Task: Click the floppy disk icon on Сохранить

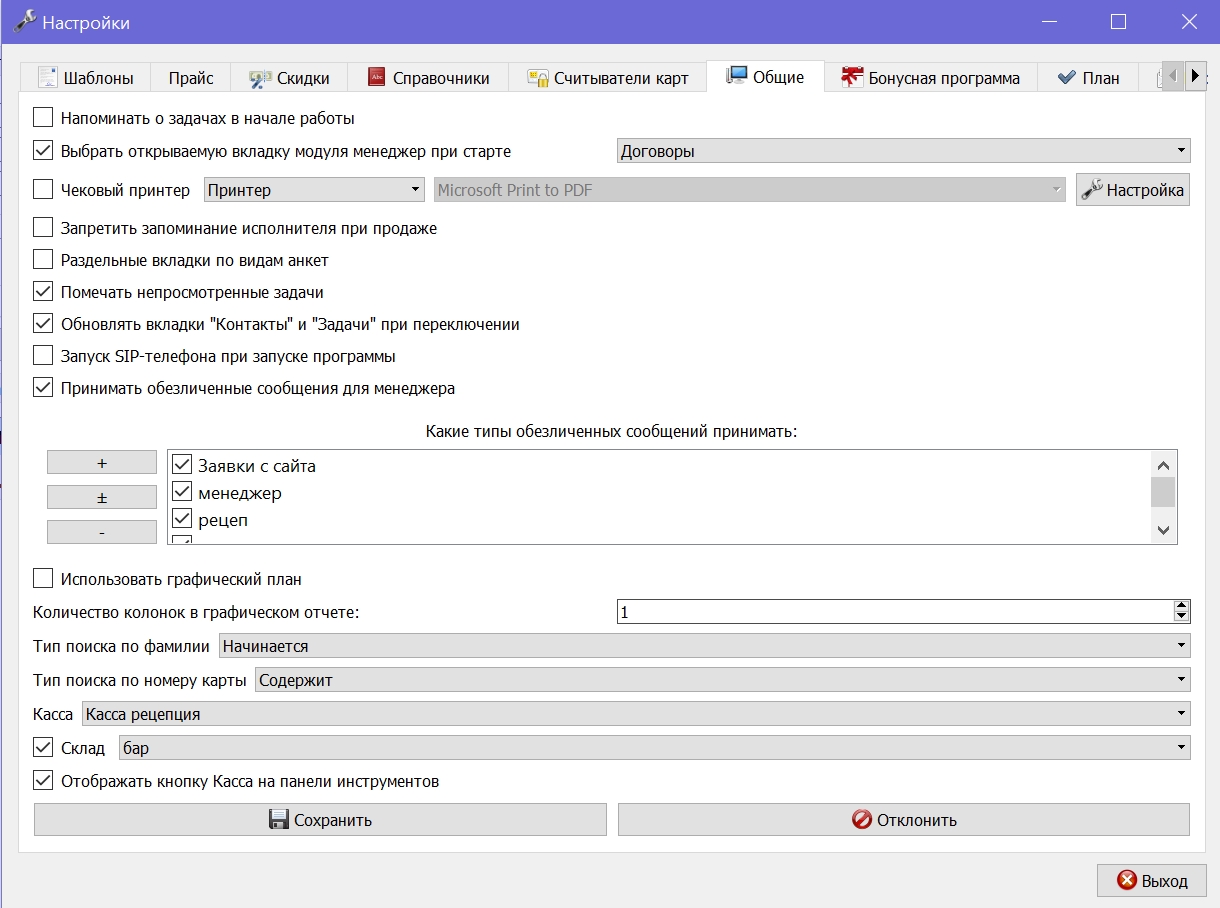Action: click(279, 820)
